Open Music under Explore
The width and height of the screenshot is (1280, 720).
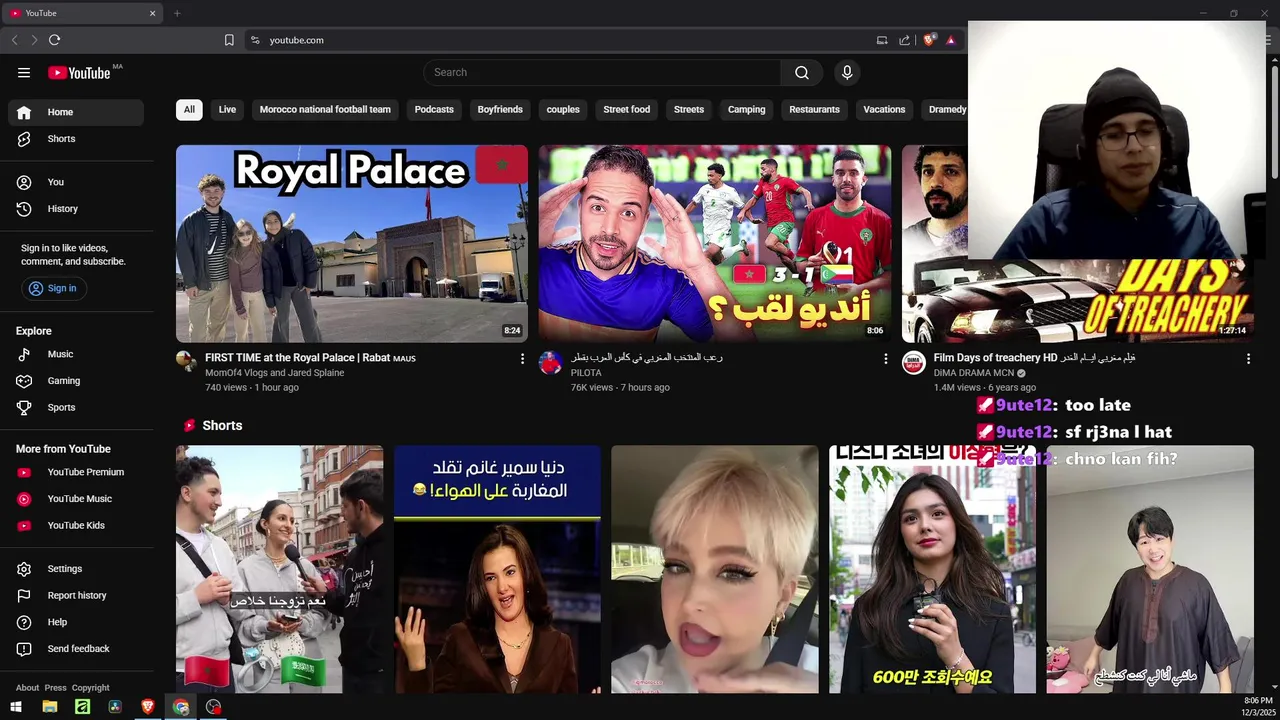(x=76, y=354)
